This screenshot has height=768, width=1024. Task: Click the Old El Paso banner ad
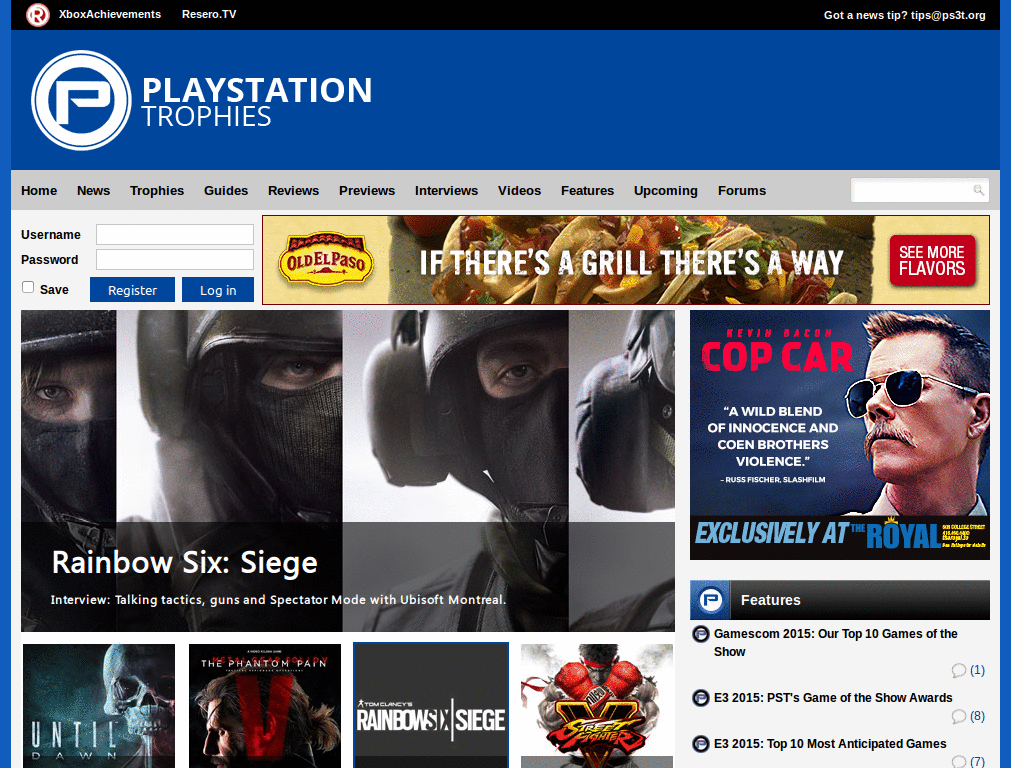pos(626,260)
